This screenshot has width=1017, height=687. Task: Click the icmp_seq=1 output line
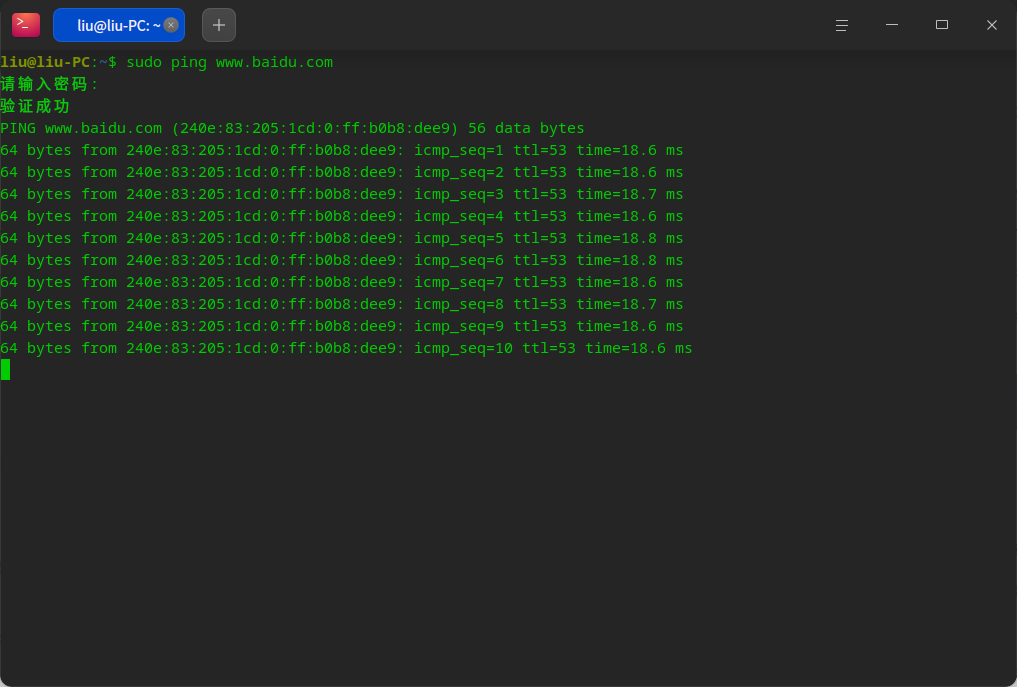tap(342, 151)
